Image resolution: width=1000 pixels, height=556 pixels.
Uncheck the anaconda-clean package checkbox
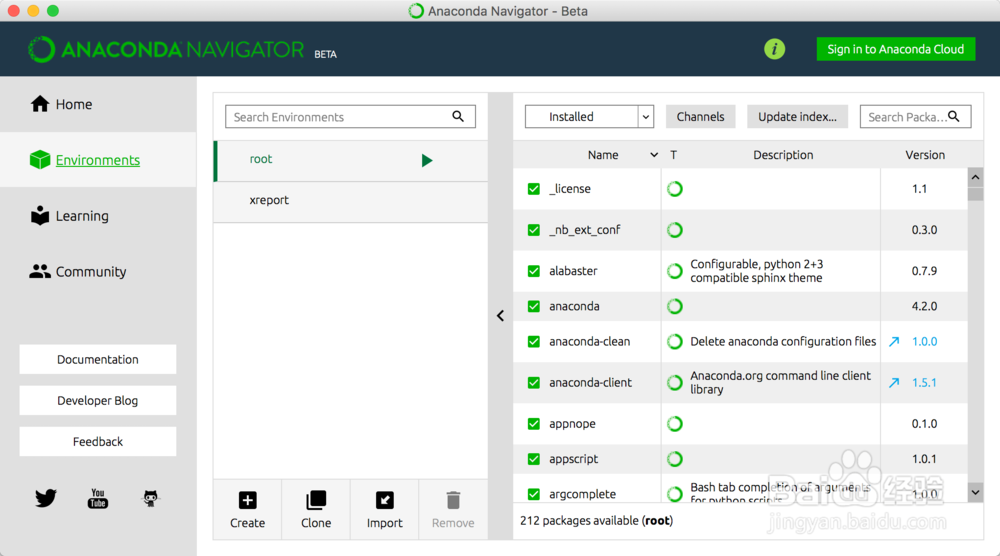(x=534, y=342)
